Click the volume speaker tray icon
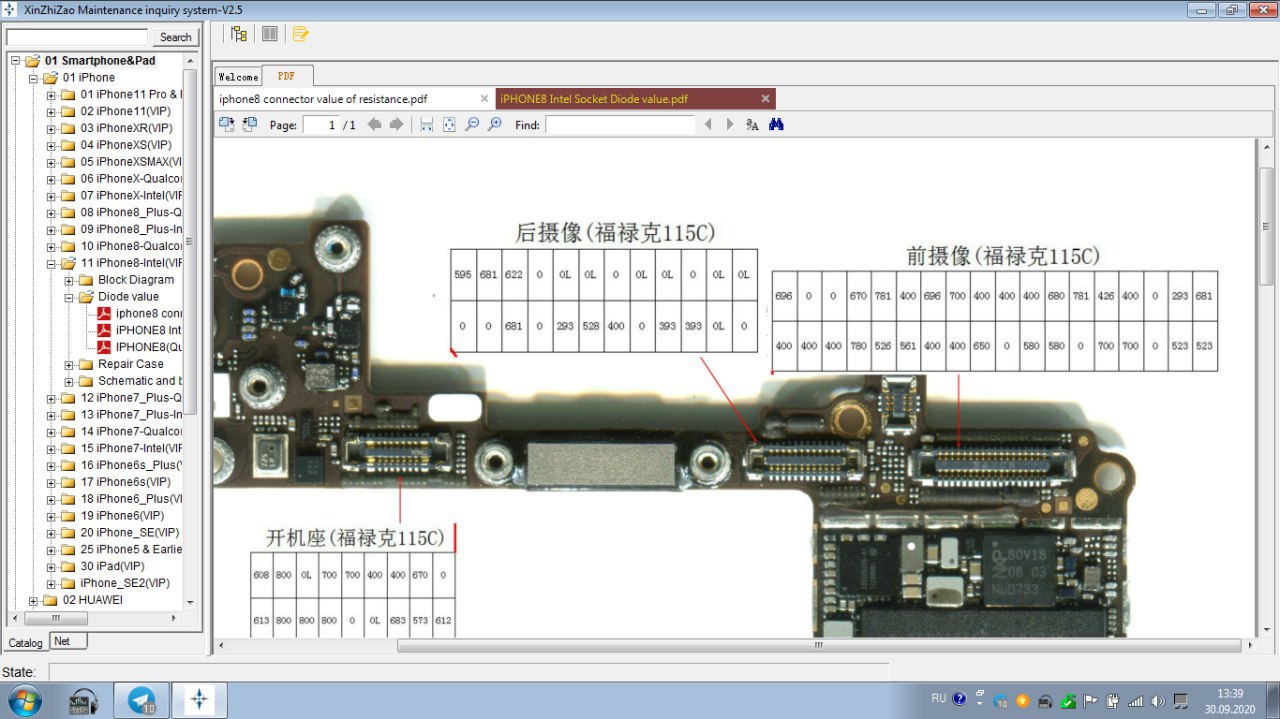 pos(1157,700)
